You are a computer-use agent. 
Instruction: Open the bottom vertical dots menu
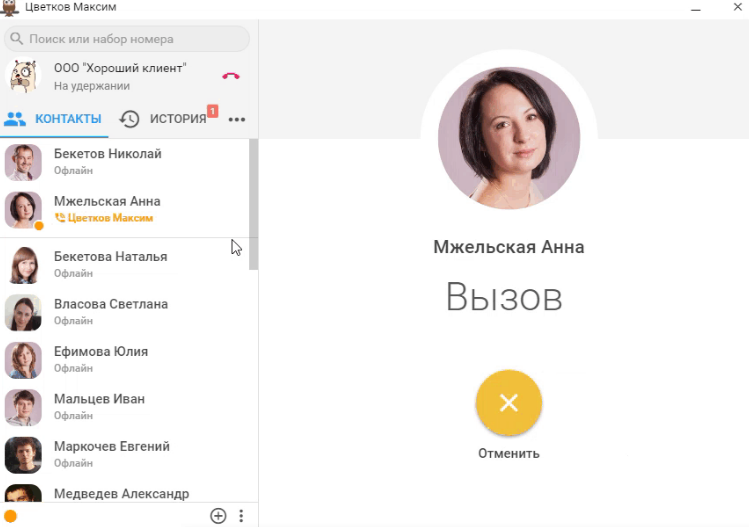[x=241, y=516]
